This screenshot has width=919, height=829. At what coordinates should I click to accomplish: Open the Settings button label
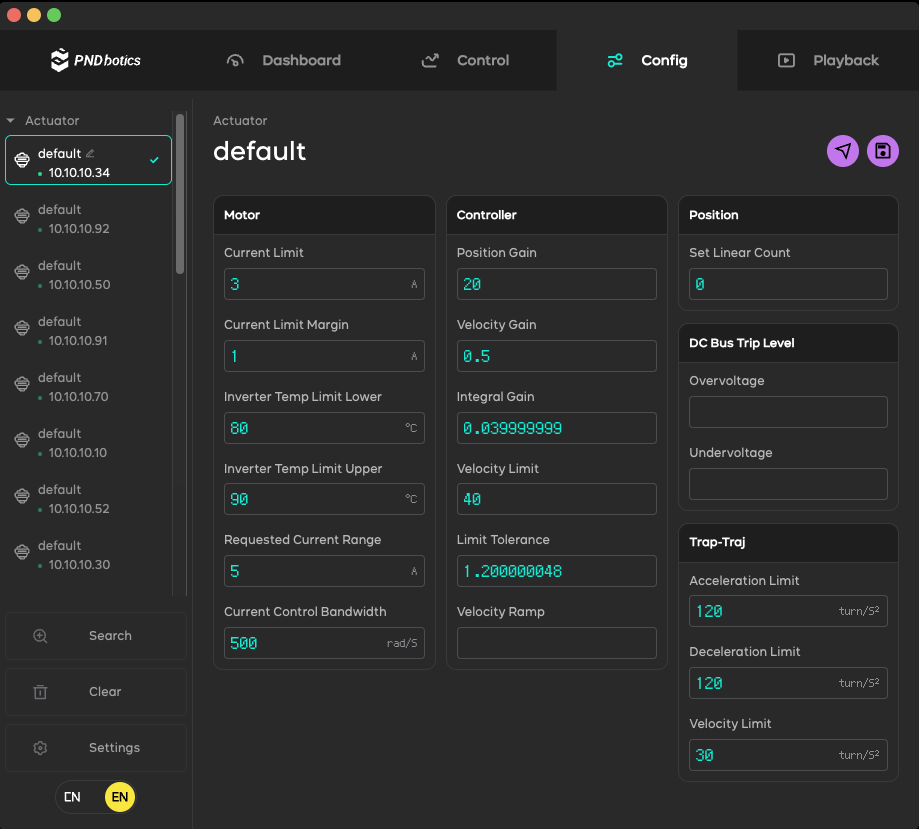tap(114, 748)
